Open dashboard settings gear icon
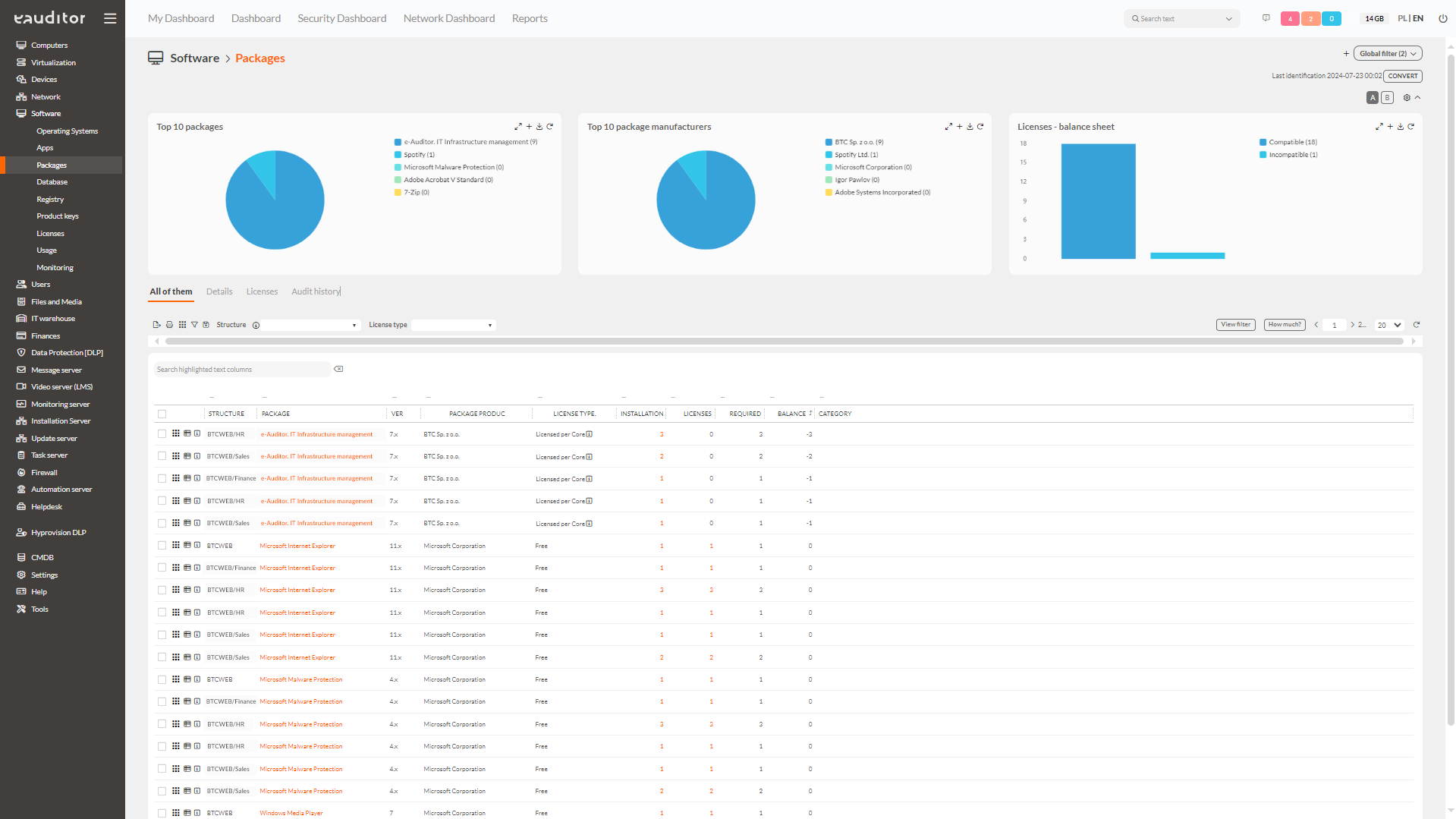 (1407, 98)
